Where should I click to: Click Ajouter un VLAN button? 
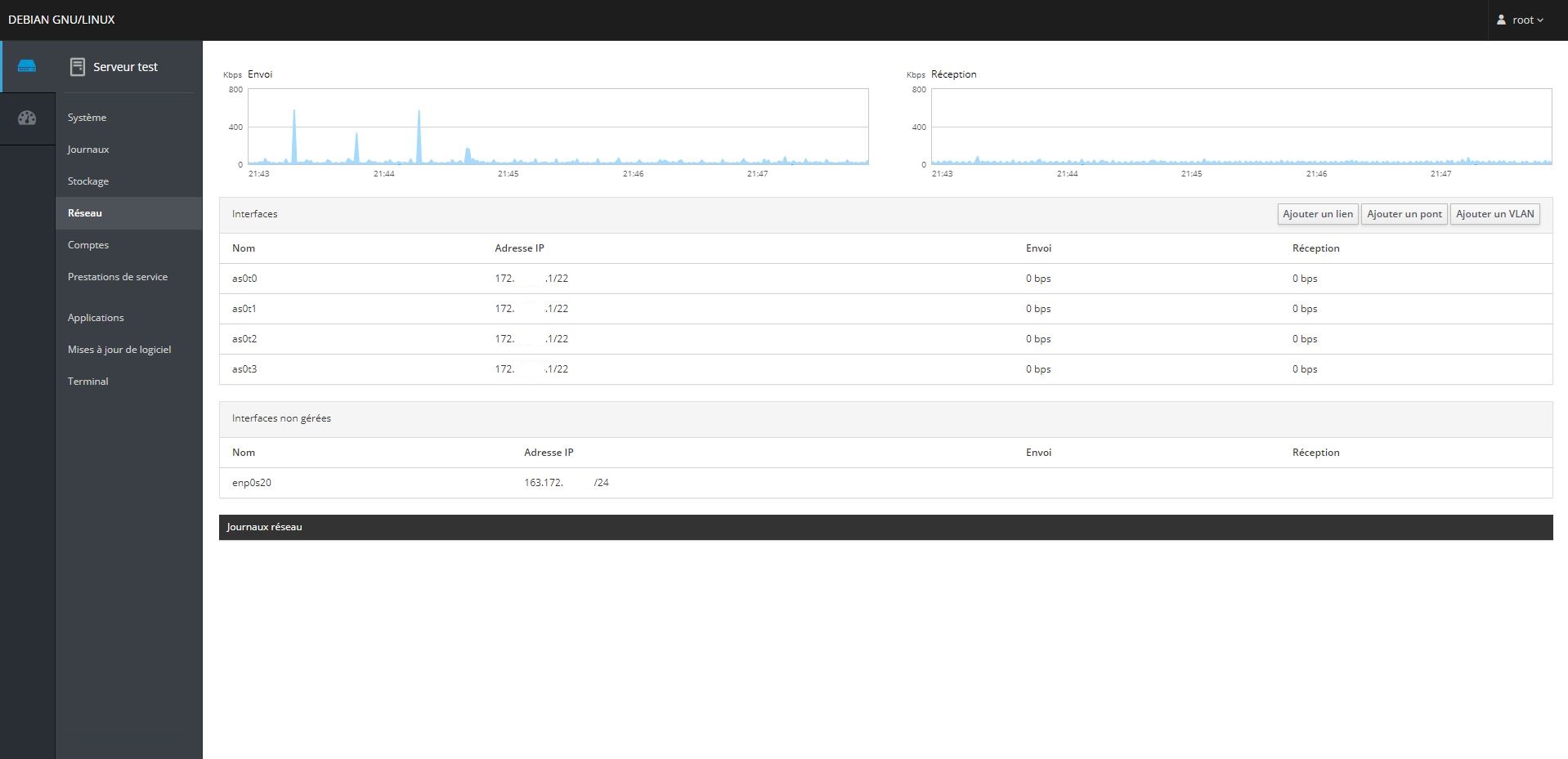coord(1494,214)
